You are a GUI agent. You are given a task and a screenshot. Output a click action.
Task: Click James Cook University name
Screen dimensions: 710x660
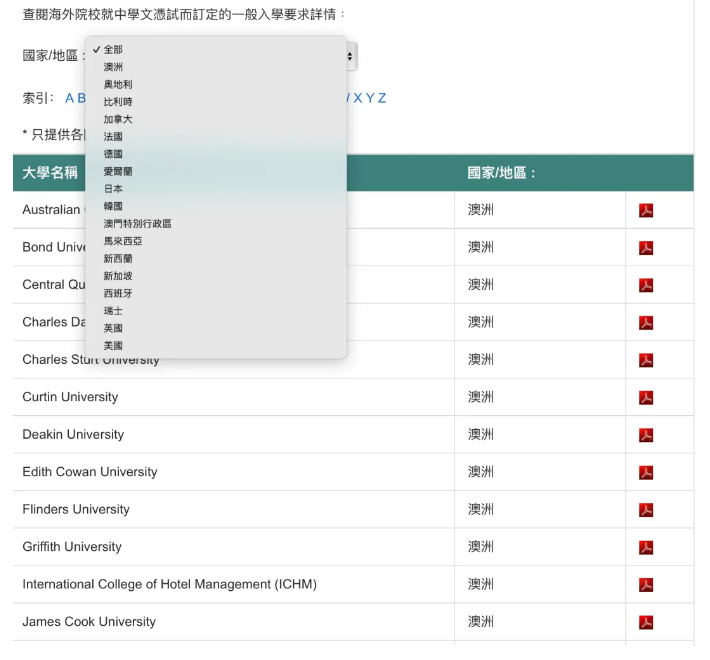(x=89, y=622)
